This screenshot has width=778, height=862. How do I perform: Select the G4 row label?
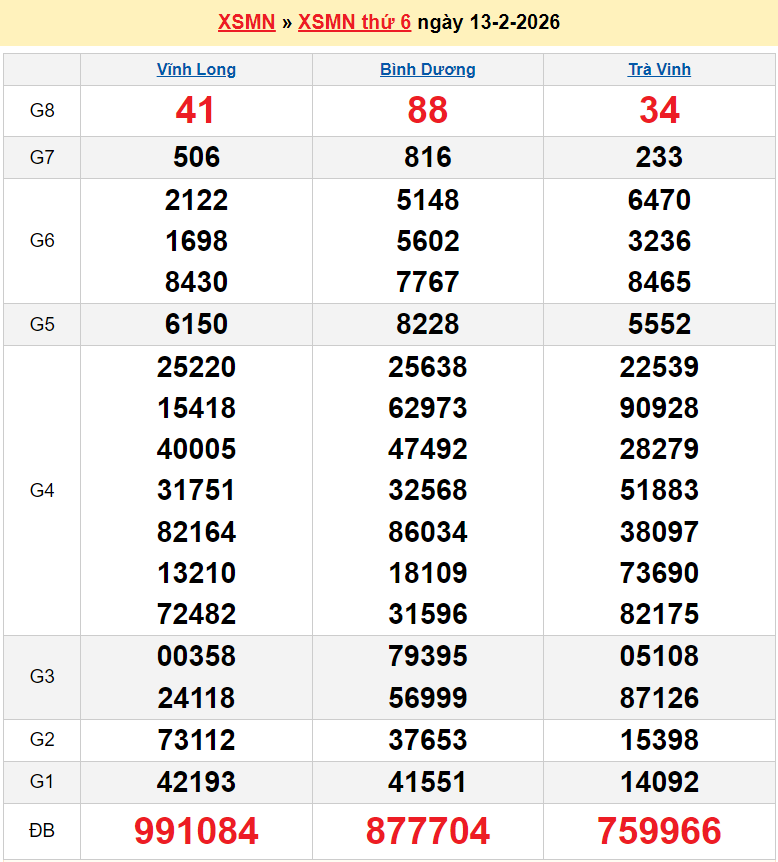(42, 490)
